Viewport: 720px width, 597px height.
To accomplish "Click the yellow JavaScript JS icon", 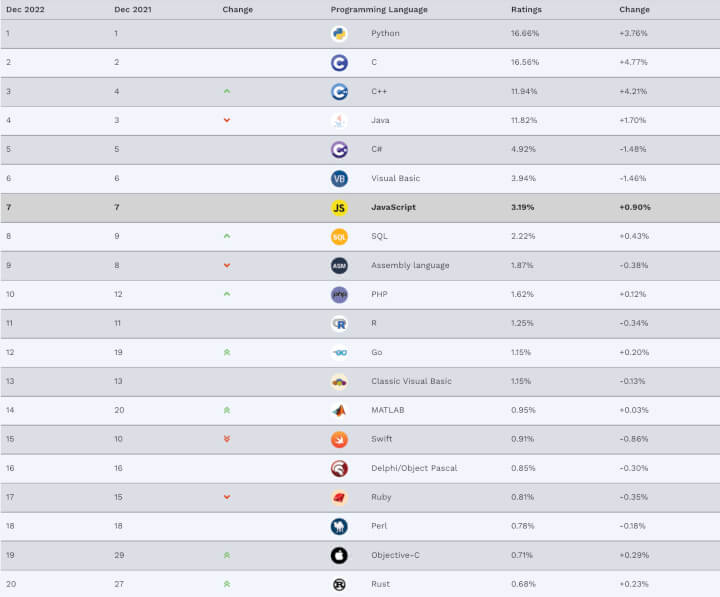I will click(x=339, y=207).
